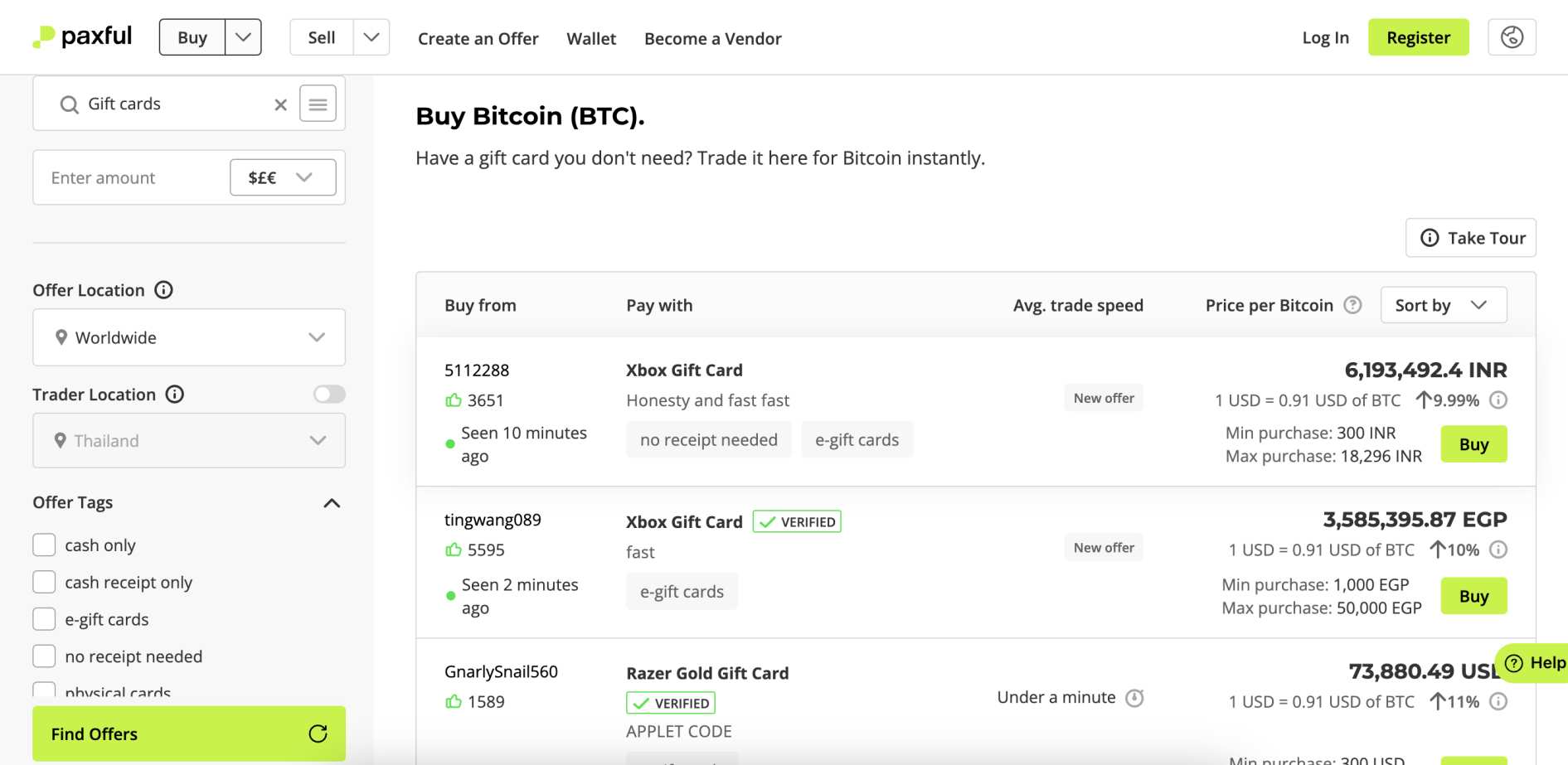Collapse the Offer Tags section

(332, 503)
